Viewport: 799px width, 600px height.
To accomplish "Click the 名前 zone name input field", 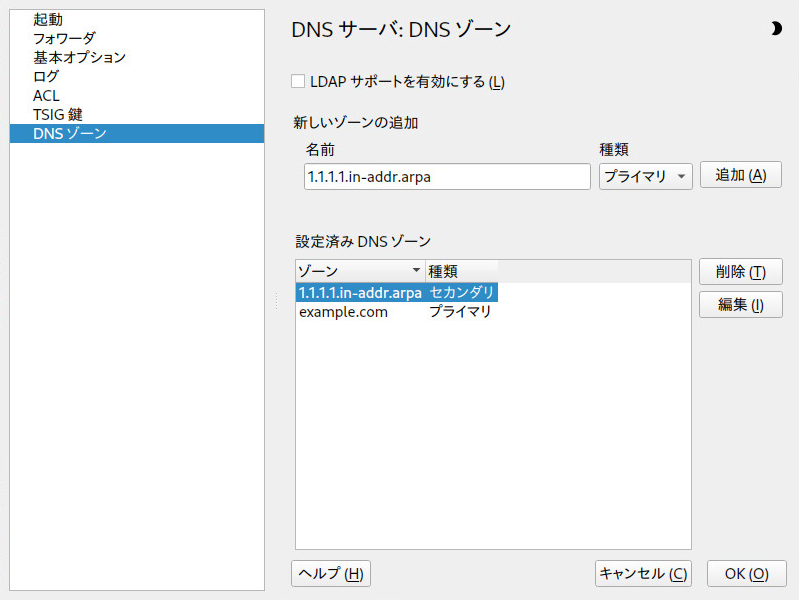I will tap(447, 176).
